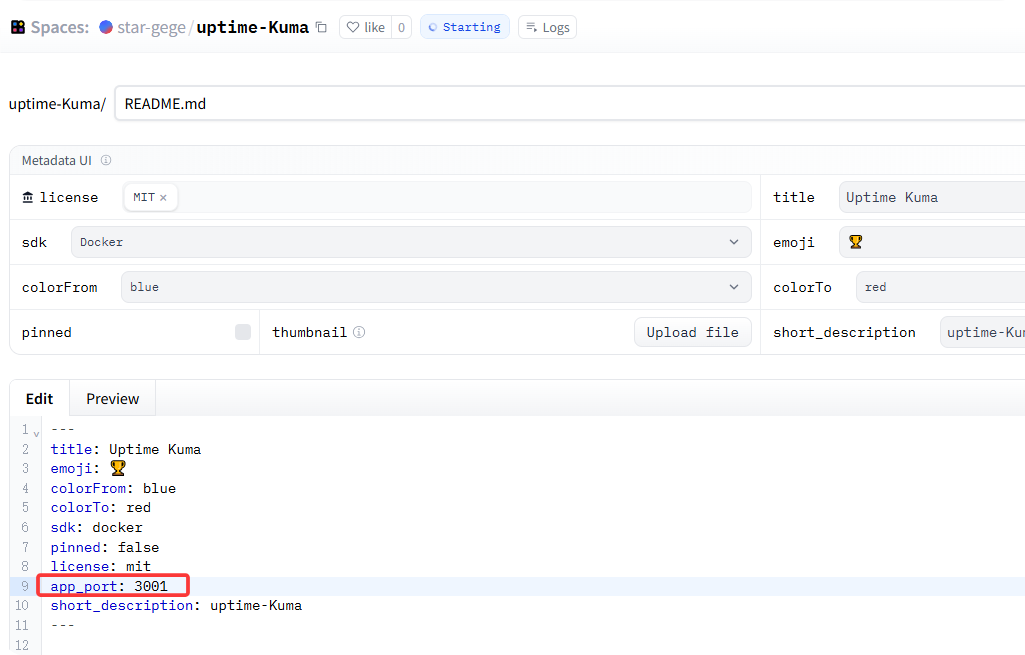Click the license bank icon
1025x655 pixels.
(28, 197)
